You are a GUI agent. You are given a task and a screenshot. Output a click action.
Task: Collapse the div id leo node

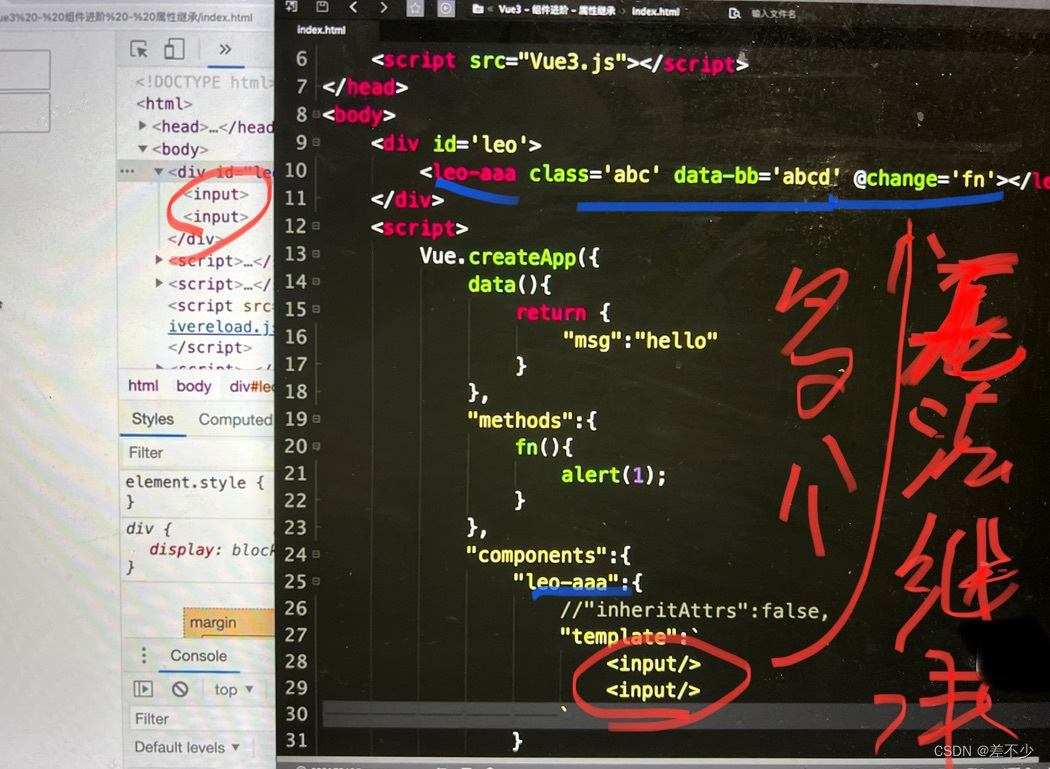pos(159,171)
